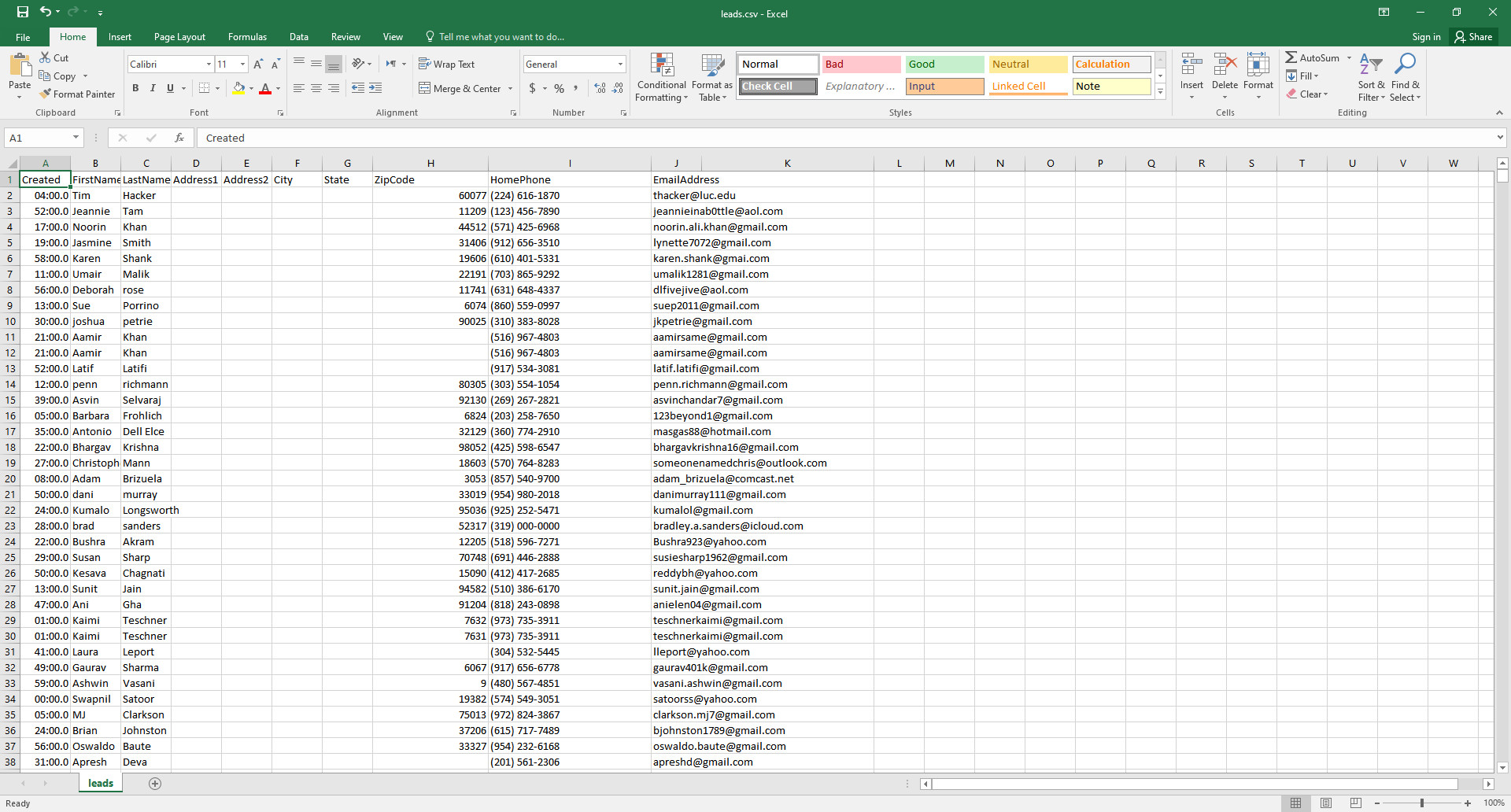Add a new sheet with plus icon
The image size is (1511, 812).
[x=155, y=784]
